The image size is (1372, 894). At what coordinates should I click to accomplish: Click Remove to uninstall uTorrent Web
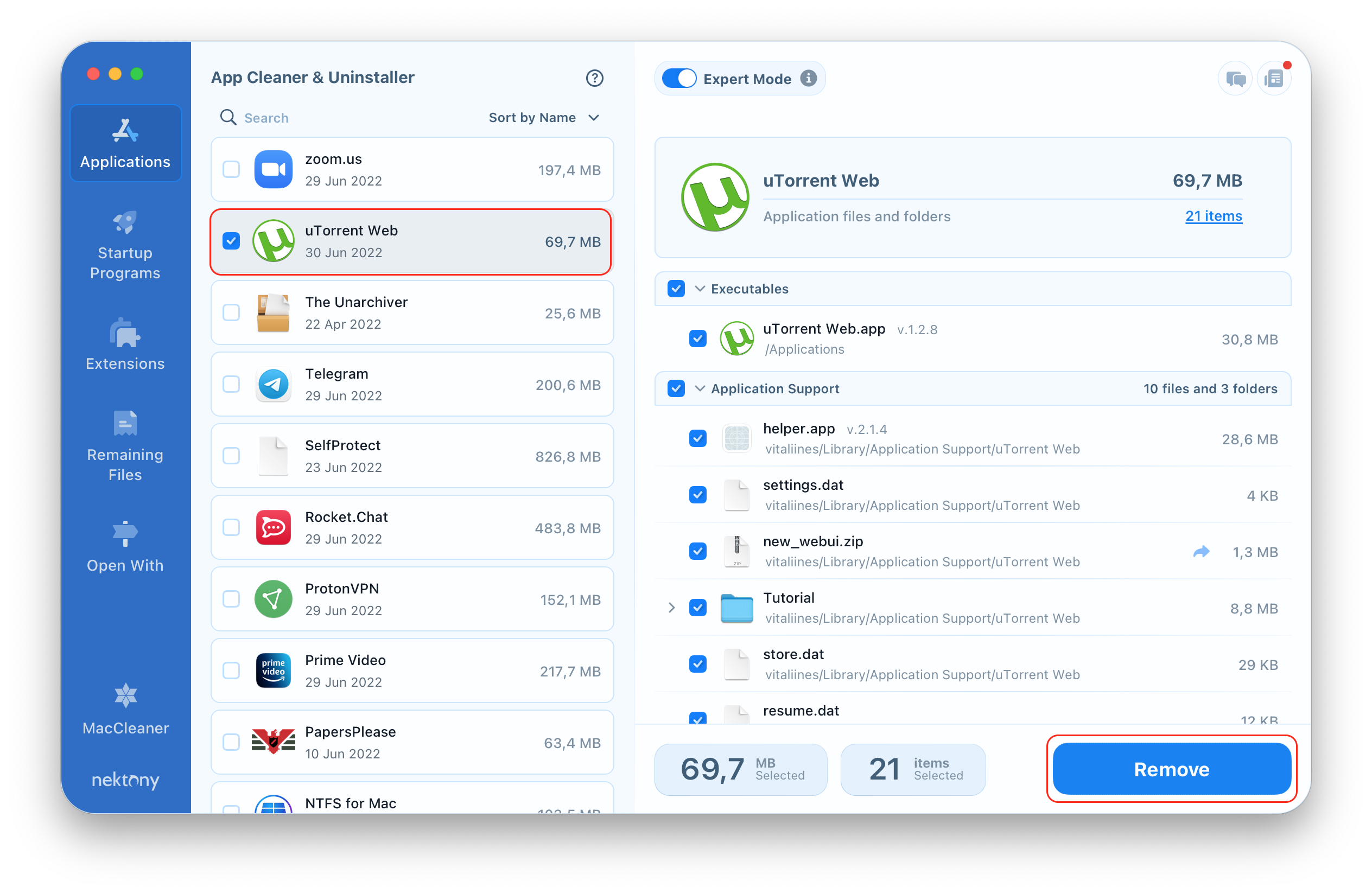point(1172,770)
